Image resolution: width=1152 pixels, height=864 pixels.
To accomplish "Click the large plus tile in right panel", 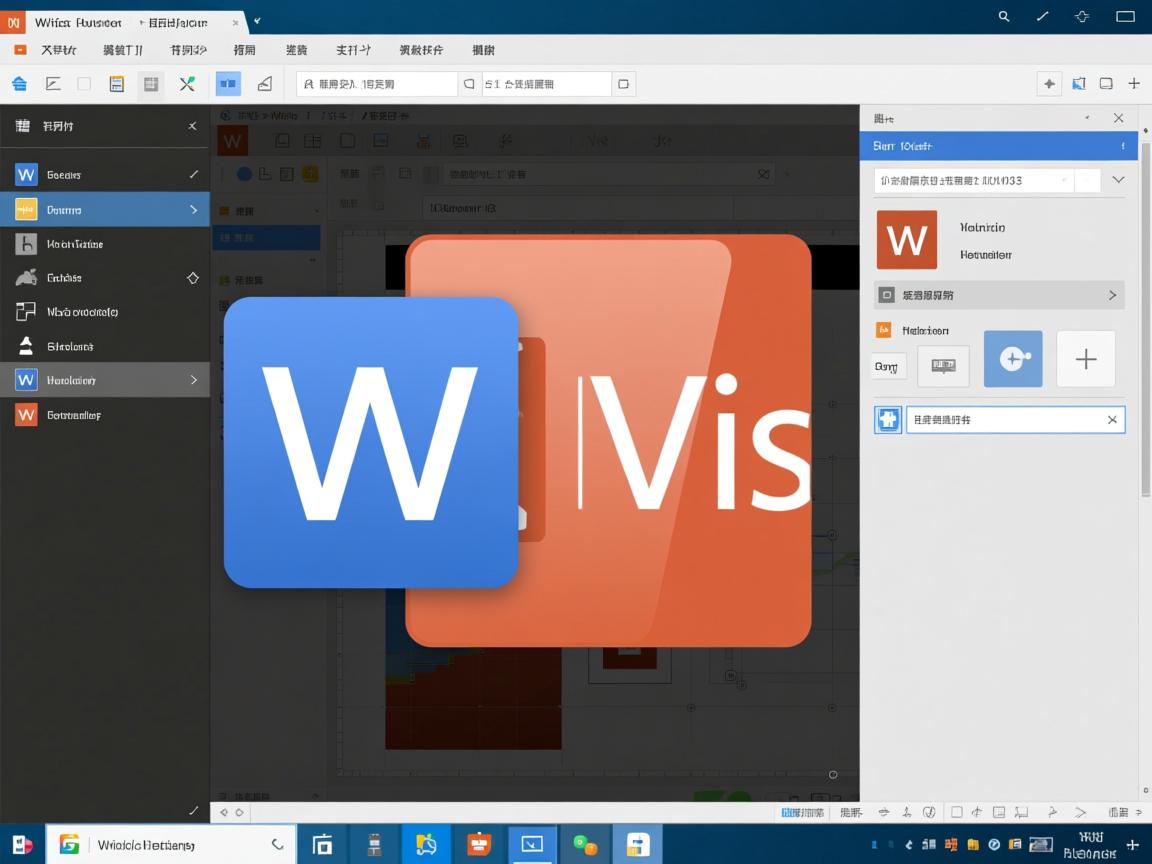I will pyautogui.click(x=1085, y=359).
